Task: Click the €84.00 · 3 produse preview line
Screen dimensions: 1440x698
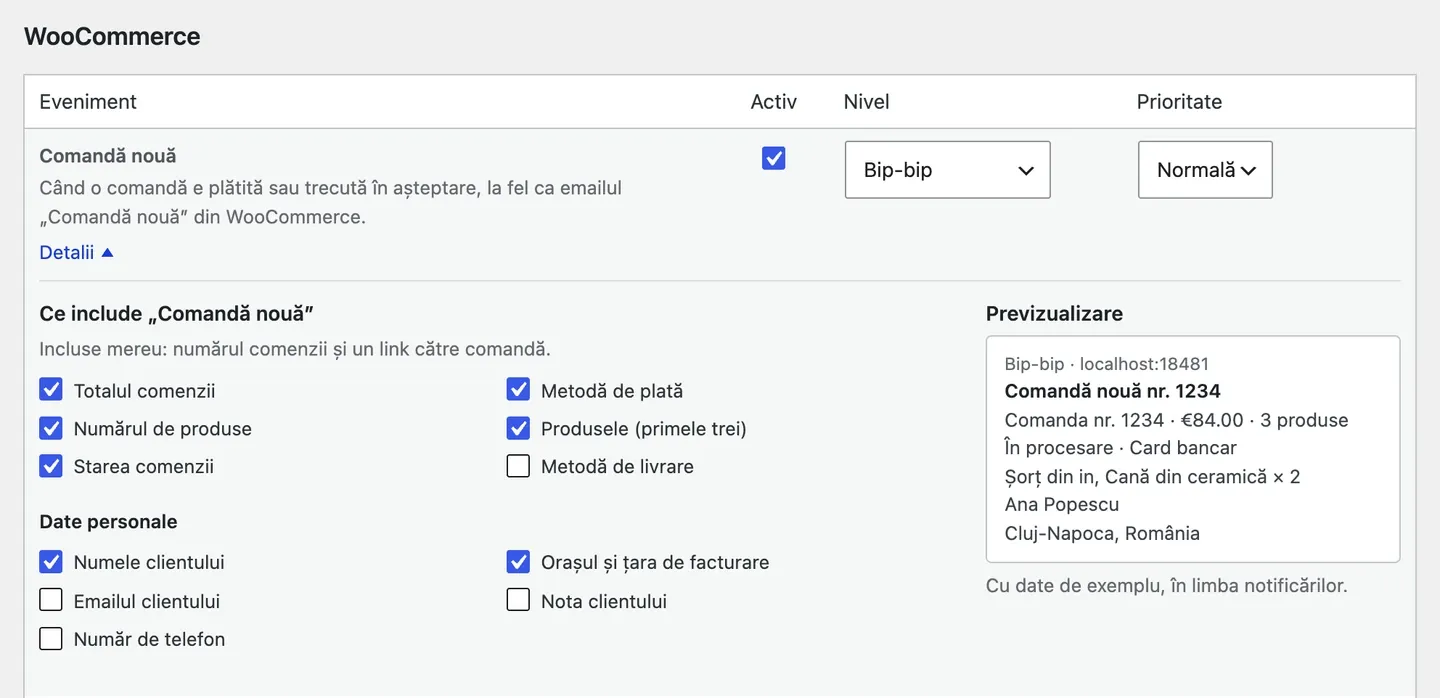Action: [1177, 420]
